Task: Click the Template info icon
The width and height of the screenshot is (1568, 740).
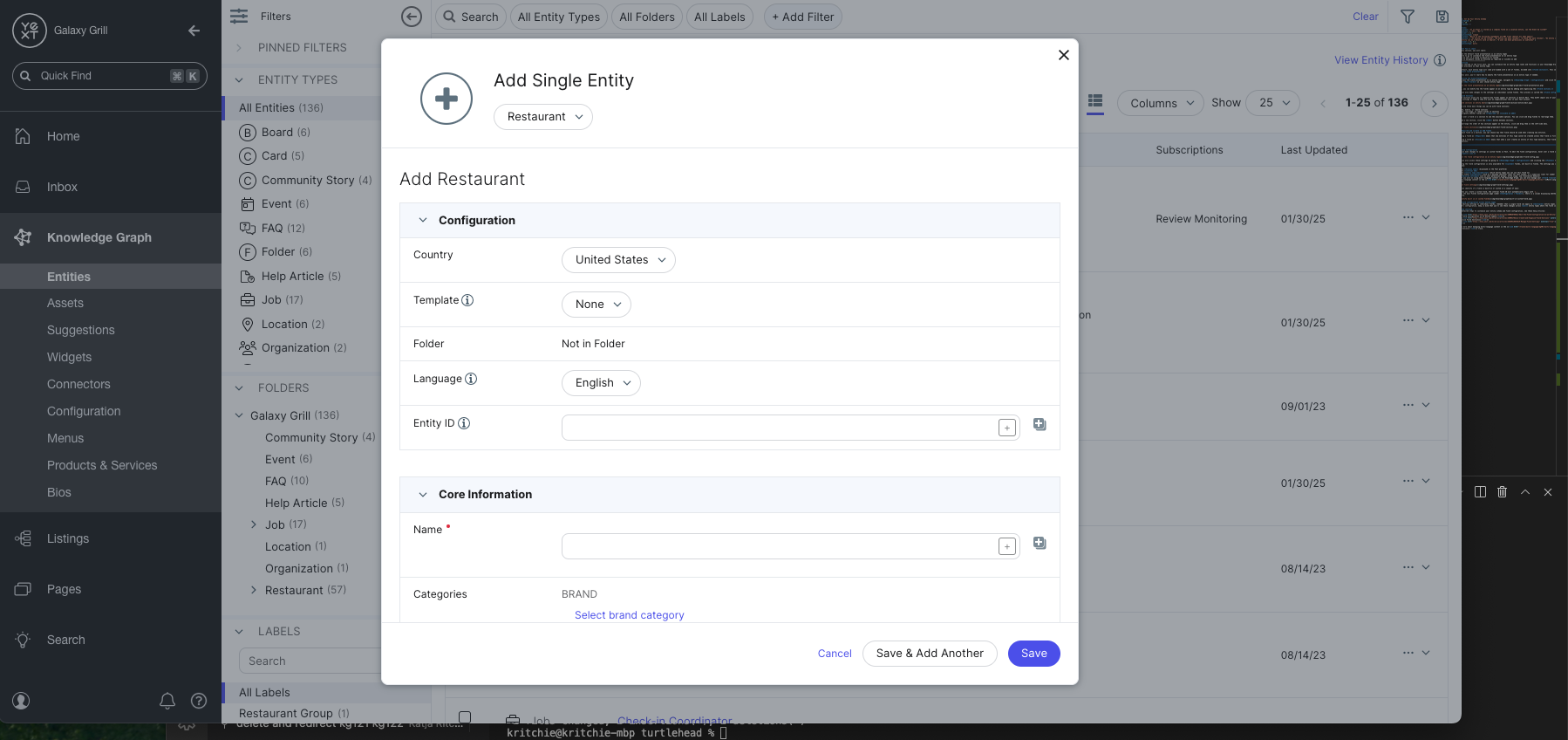Action: tap(467, 300)
